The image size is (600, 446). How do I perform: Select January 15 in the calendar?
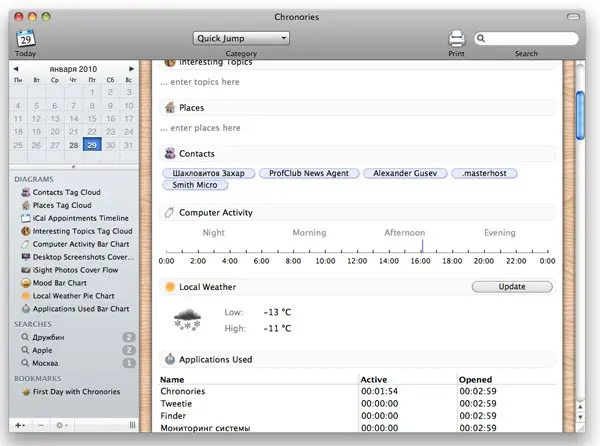(x=92, y=119)
